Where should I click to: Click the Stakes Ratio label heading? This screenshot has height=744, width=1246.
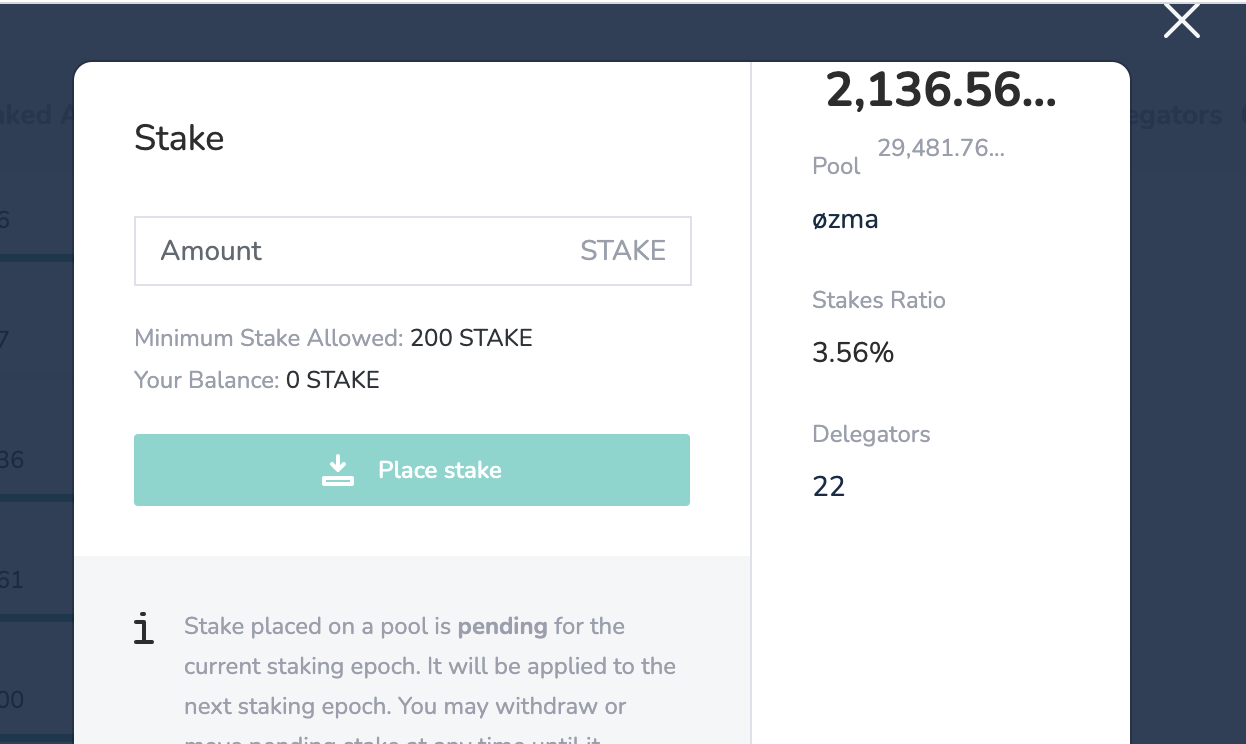coord(879,300)
